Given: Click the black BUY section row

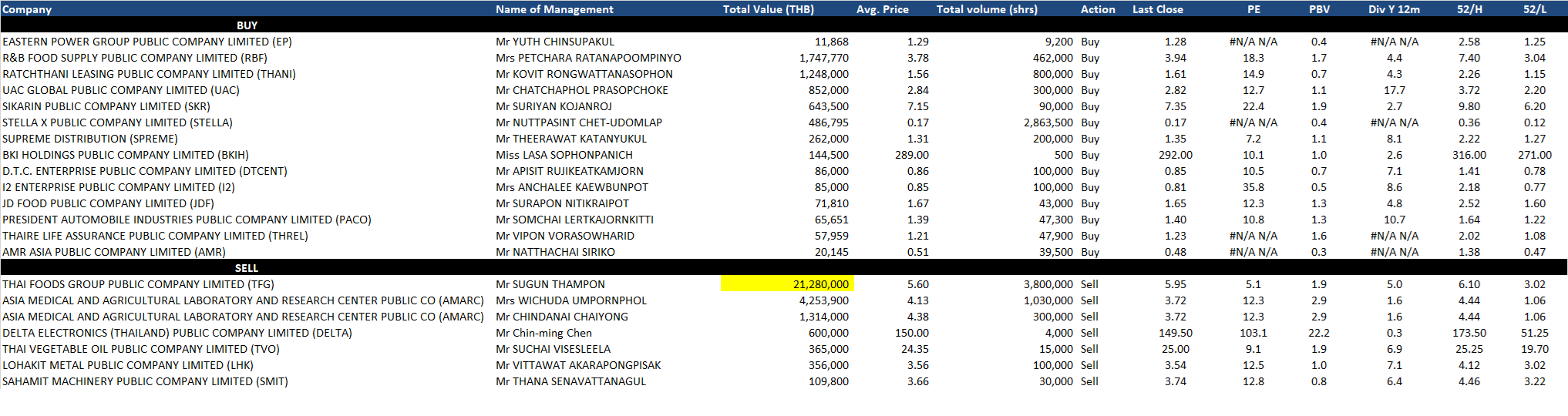Looking at the screenshot, I should pos(247,25).
